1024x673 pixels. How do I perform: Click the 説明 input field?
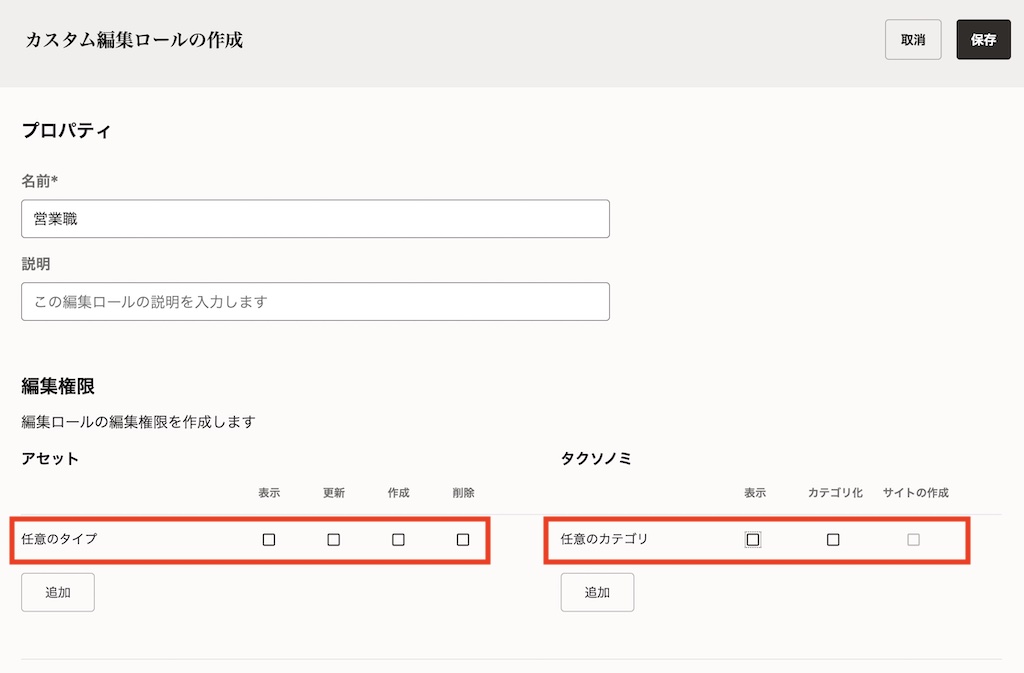pos(315,301)
